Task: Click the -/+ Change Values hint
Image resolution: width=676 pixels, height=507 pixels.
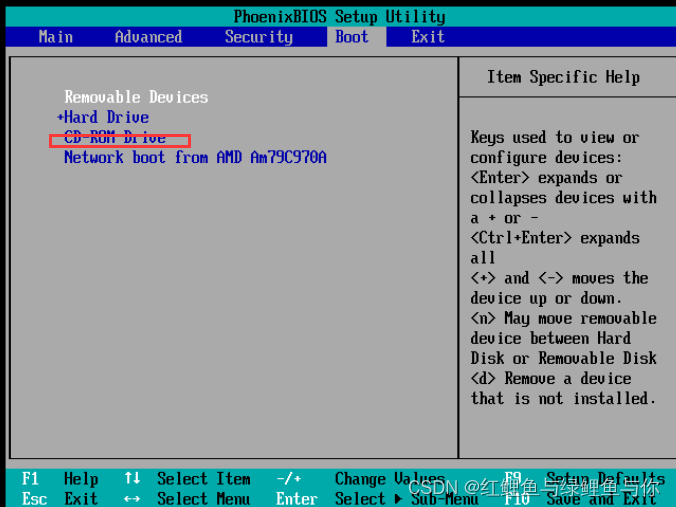Action: tap(361, 479)
